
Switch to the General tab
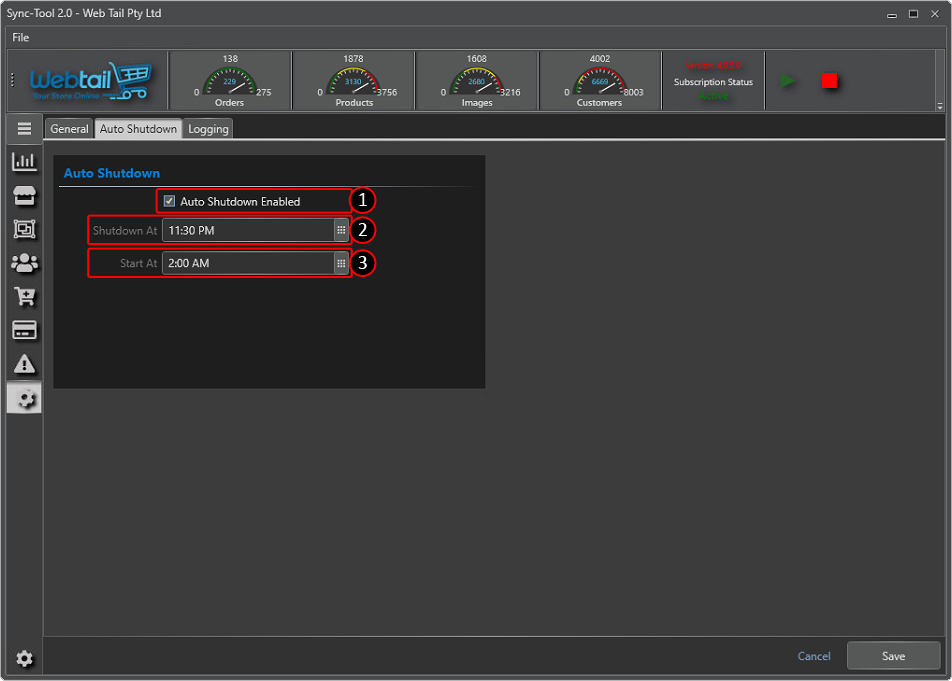70,129
